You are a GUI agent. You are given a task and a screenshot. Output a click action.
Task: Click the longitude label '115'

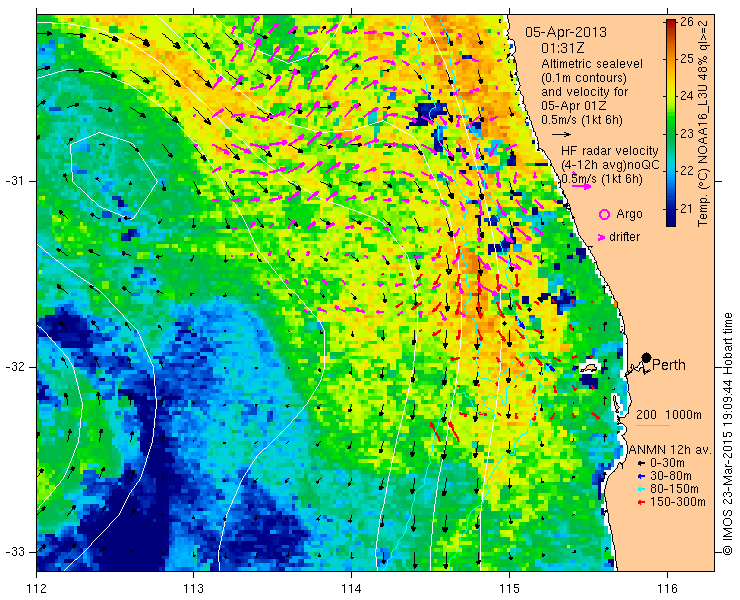pyautogui.click(x=509, y=589)
